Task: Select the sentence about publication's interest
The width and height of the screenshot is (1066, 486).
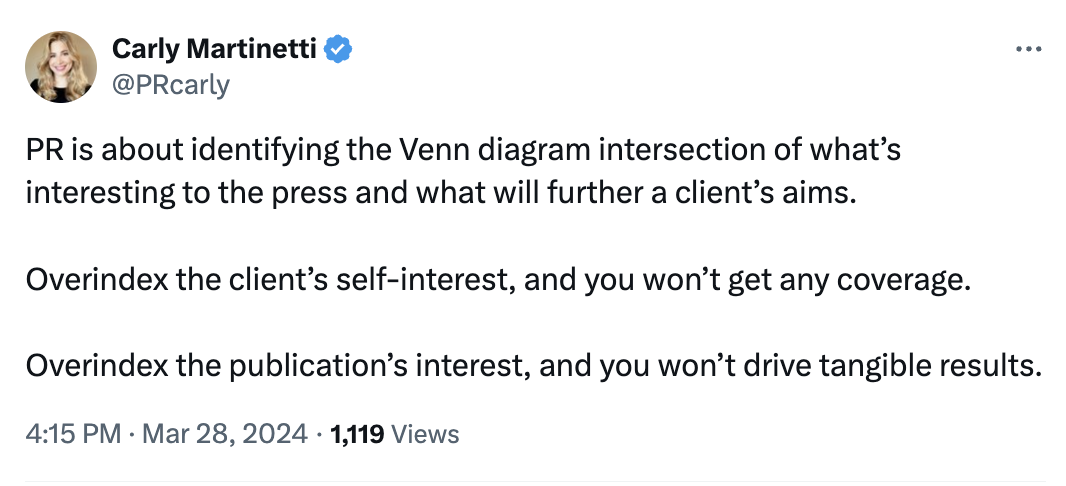Action: click(x=534, y=367)
